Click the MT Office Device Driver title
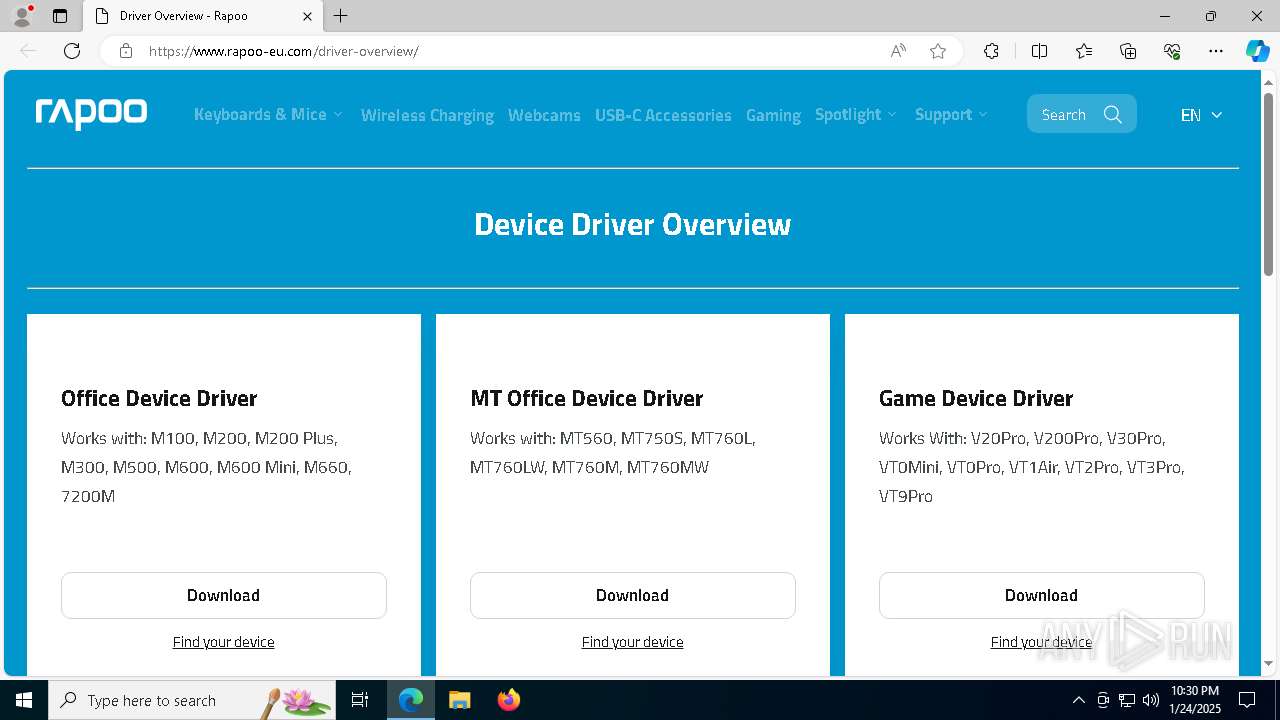Viewport: 1280px width, 720px height. (586, 398)
